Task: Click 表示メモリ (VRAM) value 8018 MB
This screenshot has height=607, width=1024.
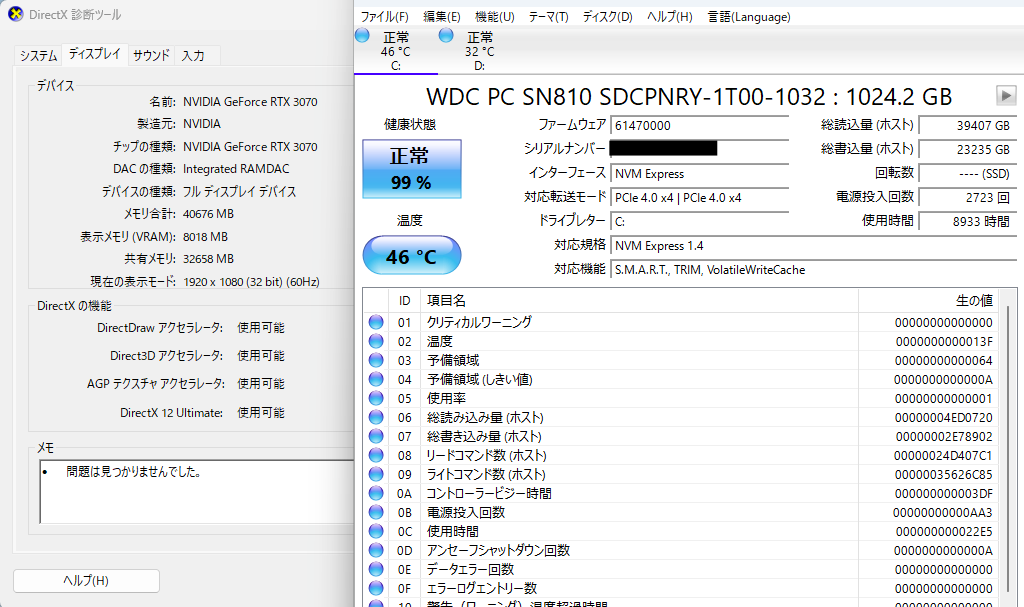Action: click(205, 237)
